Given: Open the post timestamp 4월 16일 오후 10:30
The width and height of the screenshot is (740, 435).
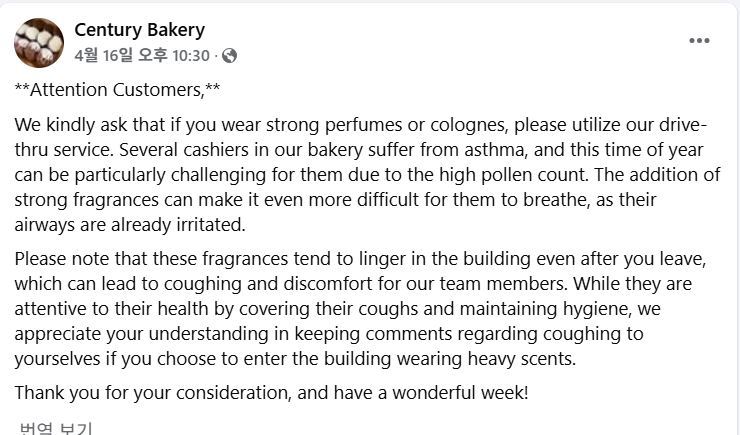Looking at the screenshot, I should (x=142, y=56).
